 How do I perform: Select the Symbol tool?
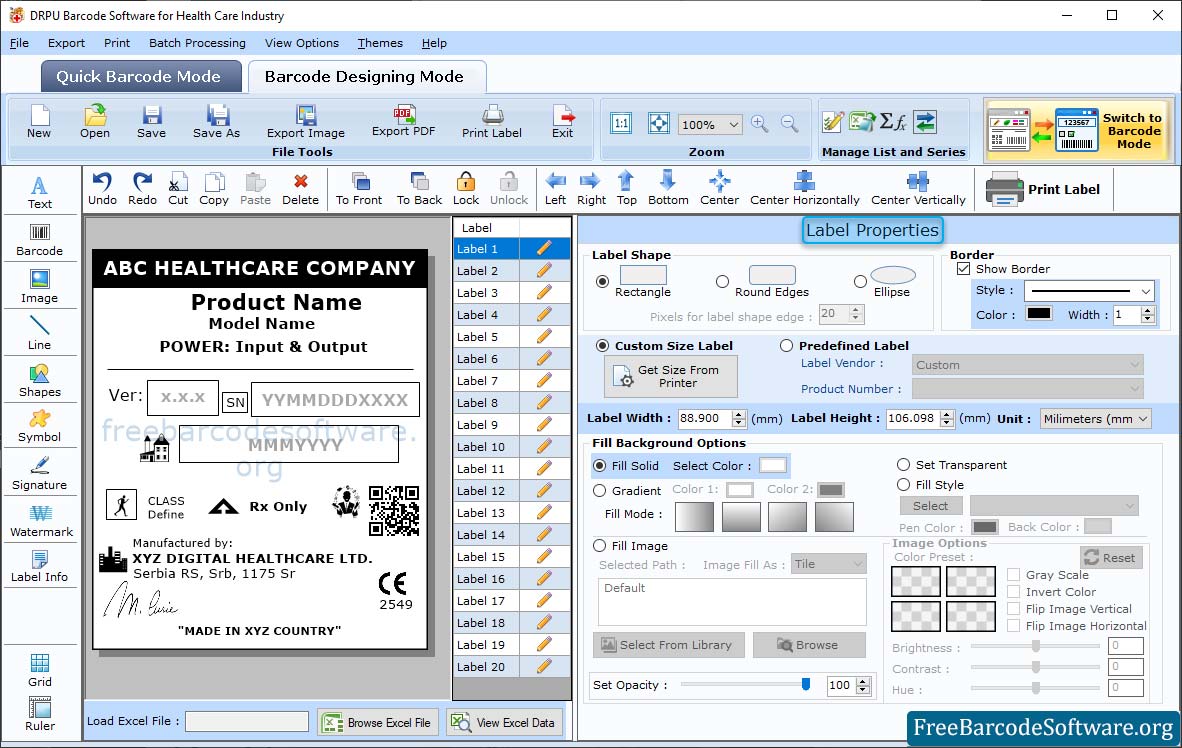(39, 426)
